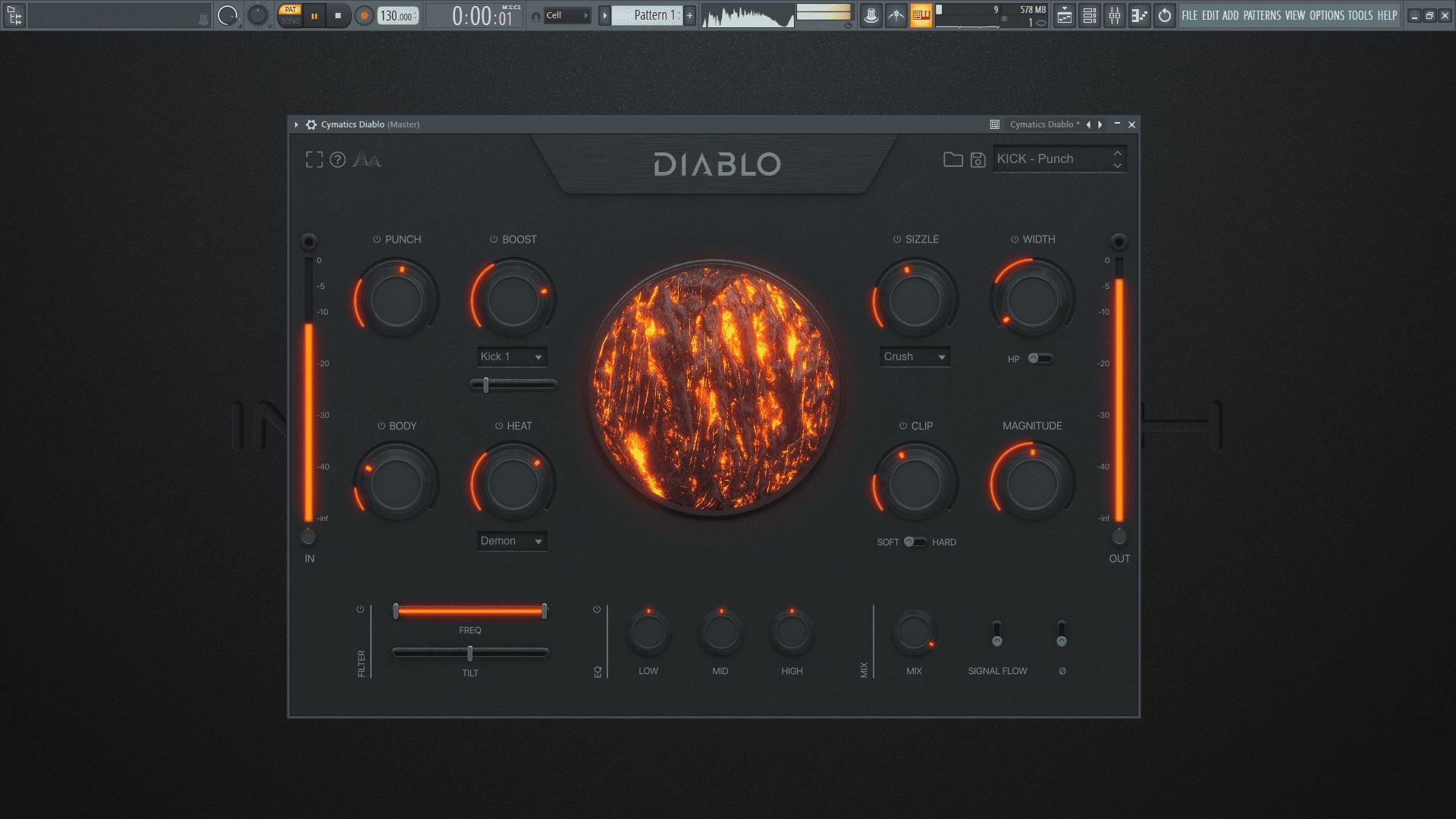
Task: Click the stop button in the transport
Action: pyautogui.click(x=338, y=15)
